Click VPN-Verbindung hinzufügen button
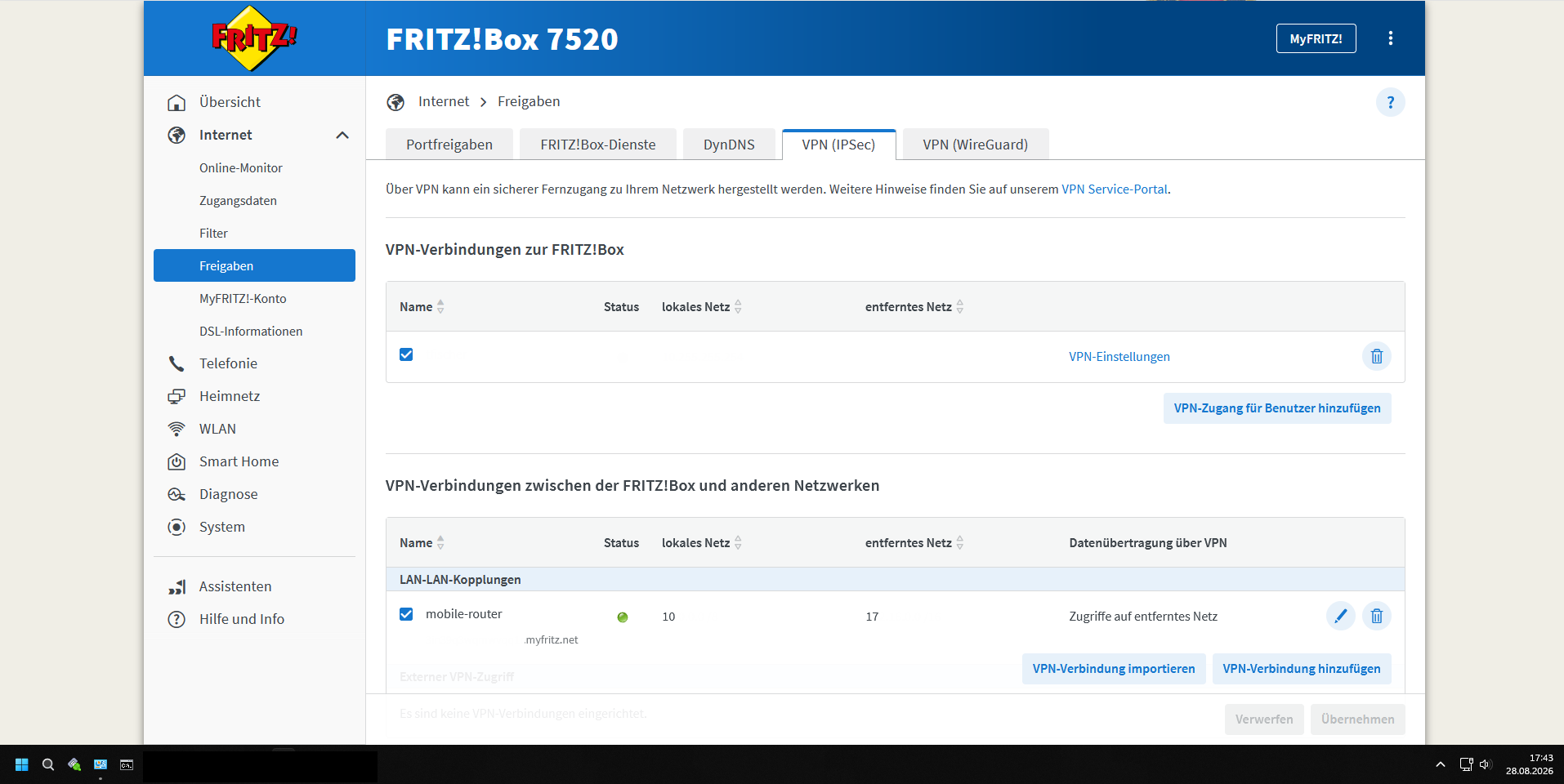1564x784 pixels. [x=1302, y=669]
